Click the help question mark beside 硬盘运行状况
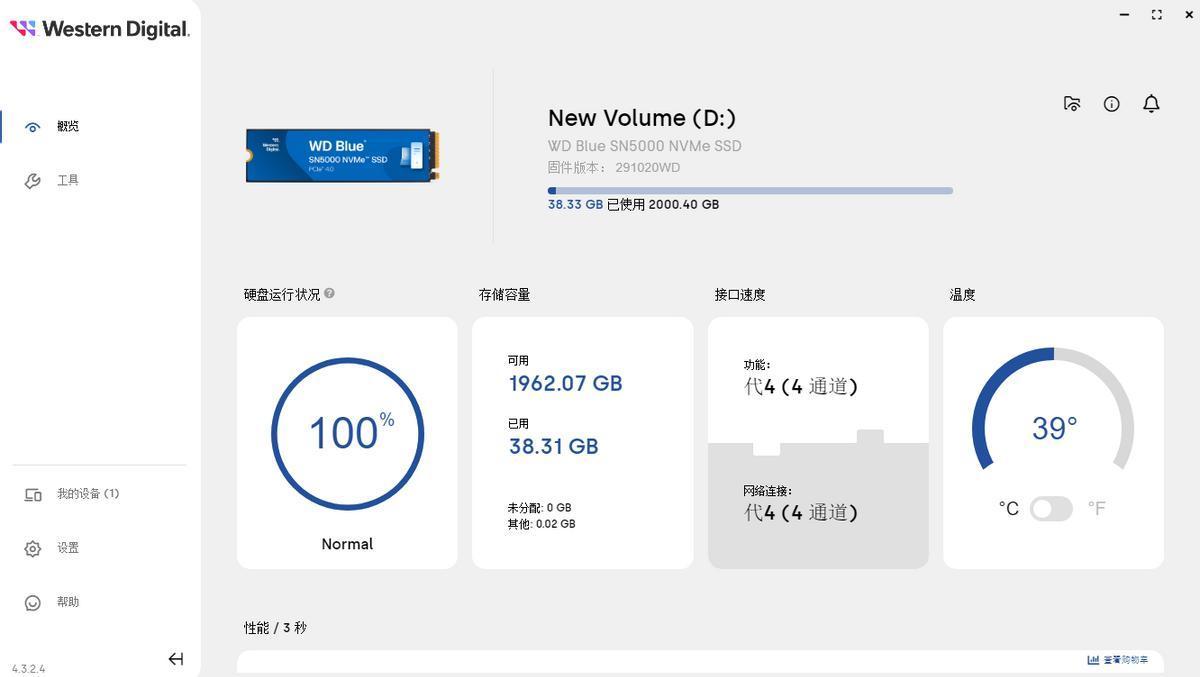Screen dimensions: 1200x677 (x=329, y=294)
